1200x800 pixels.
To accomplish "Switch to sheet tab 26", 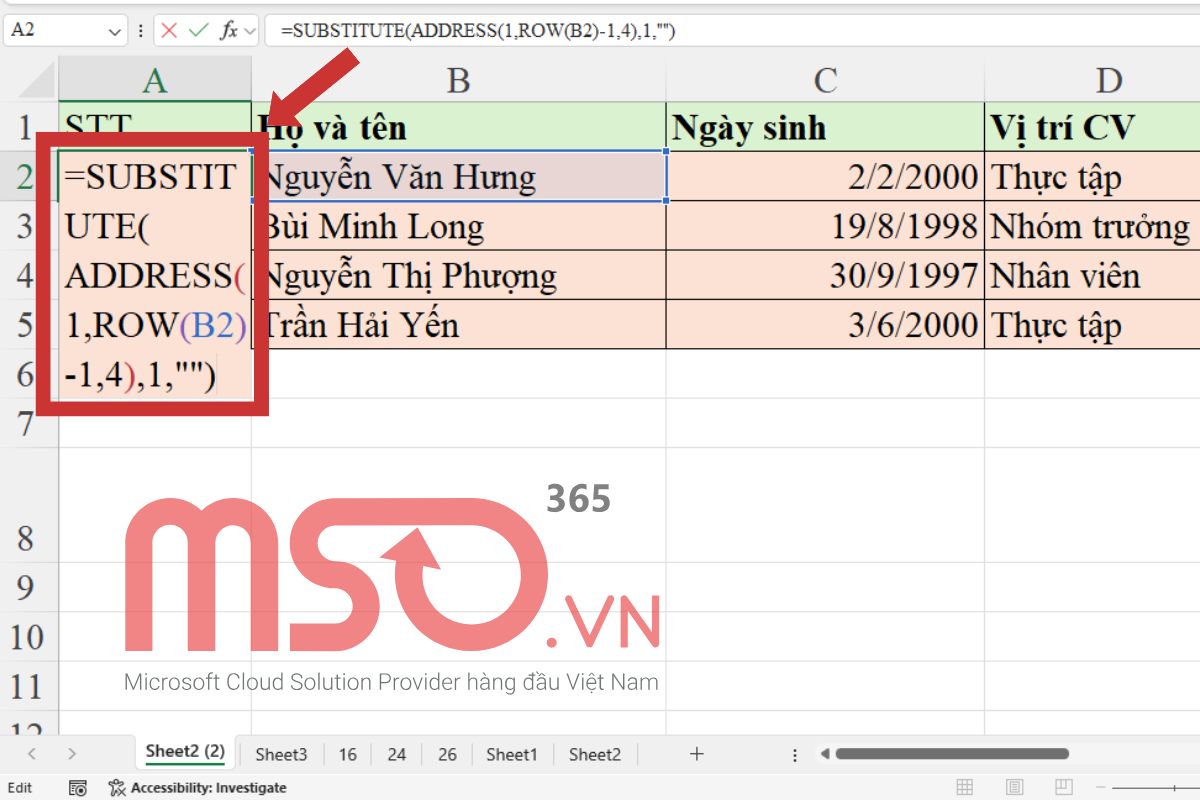I will point(447,755).
